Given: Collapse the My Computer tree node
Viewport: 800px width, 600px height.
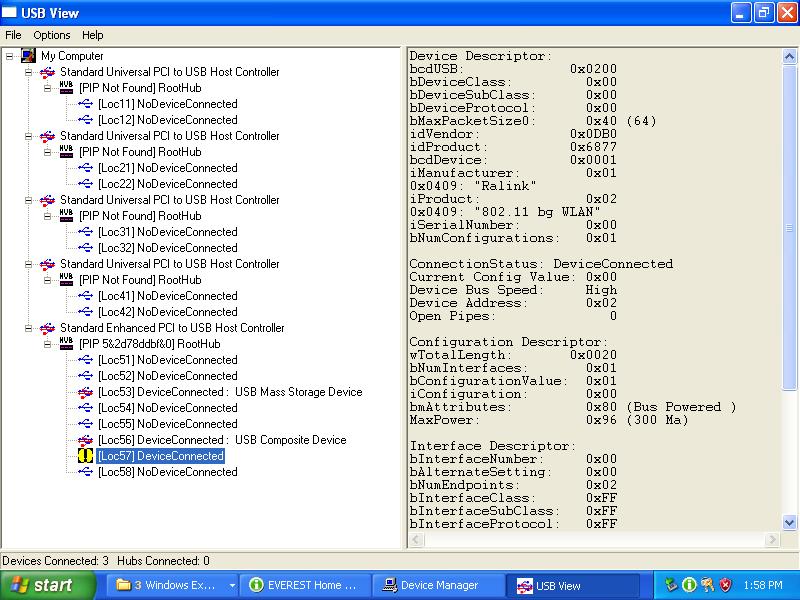Looking at the screenshot, I should (x=10, y=56).
